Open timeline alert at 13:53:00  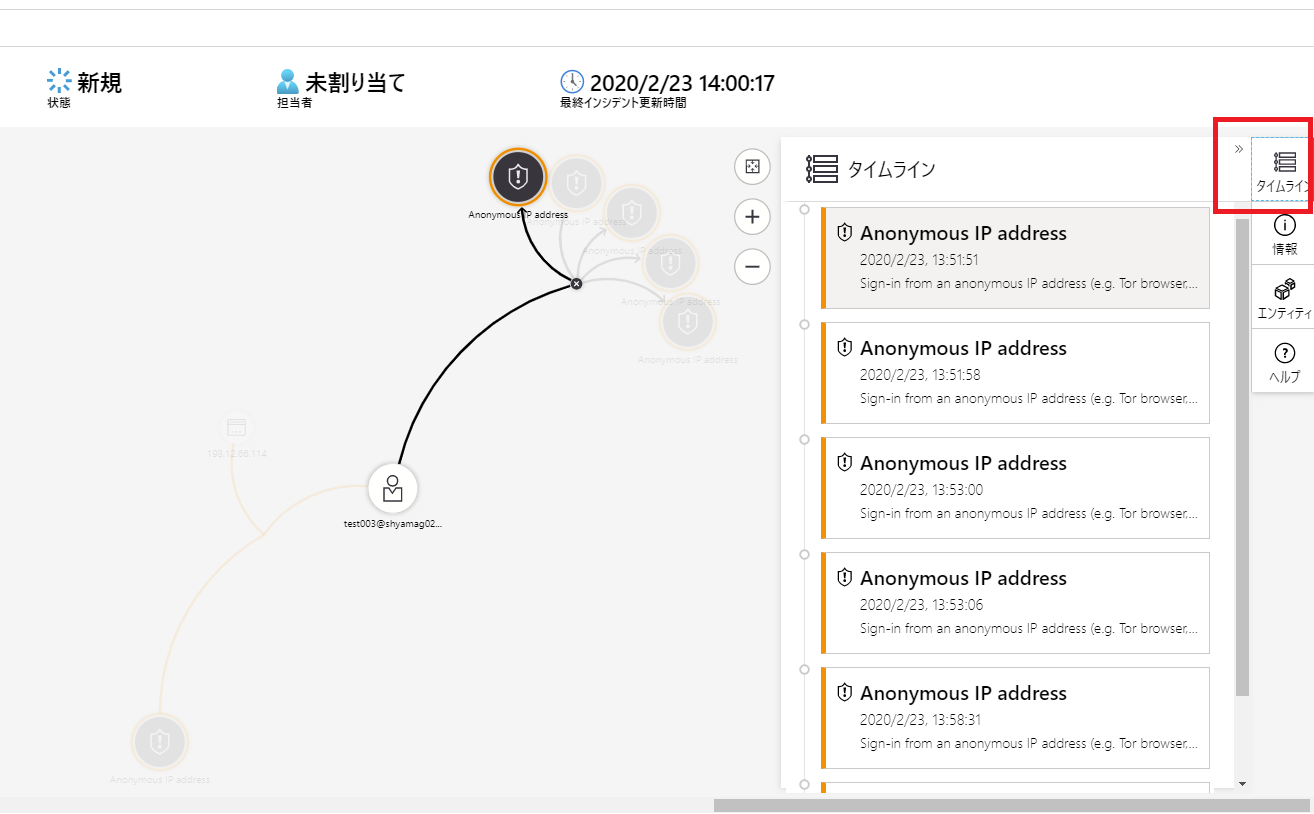[x=1015, y=488]
